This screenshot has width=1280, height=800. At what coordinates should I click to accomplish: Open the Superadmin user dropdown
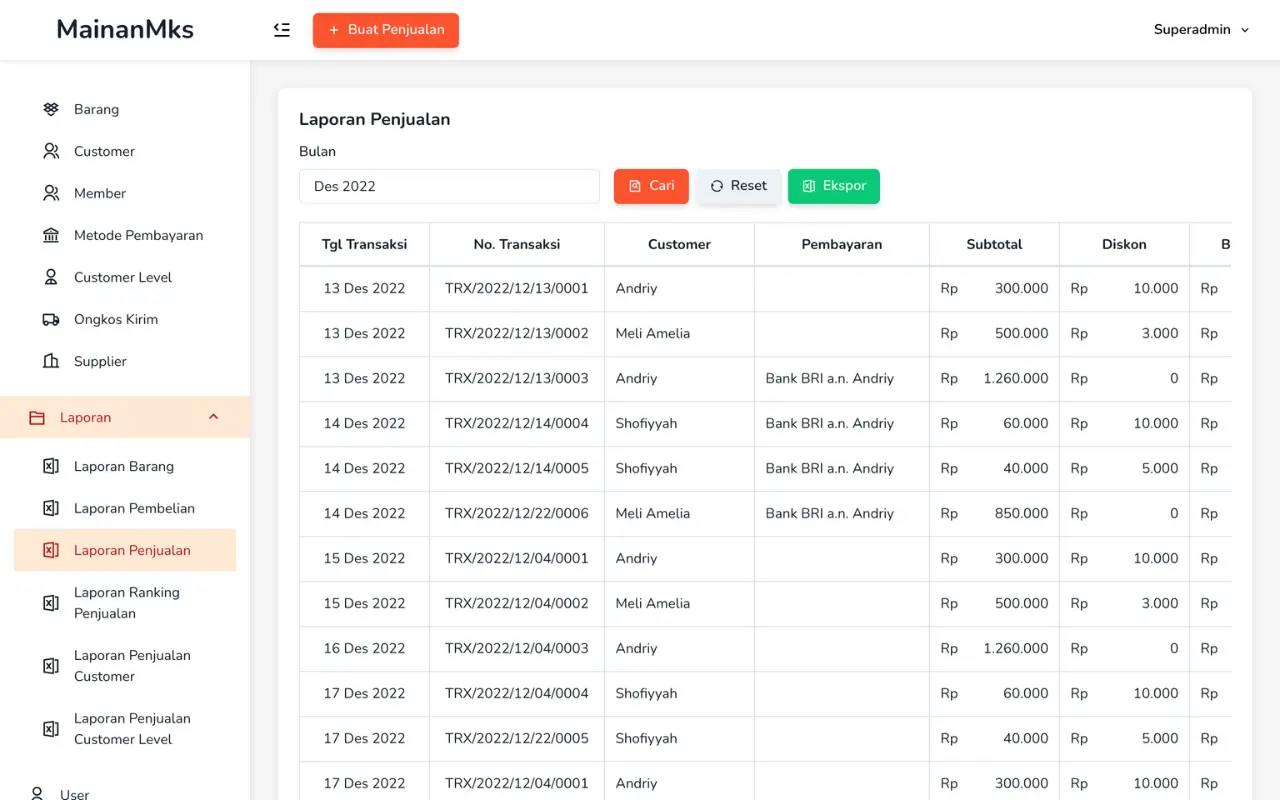click(1201, 30)
